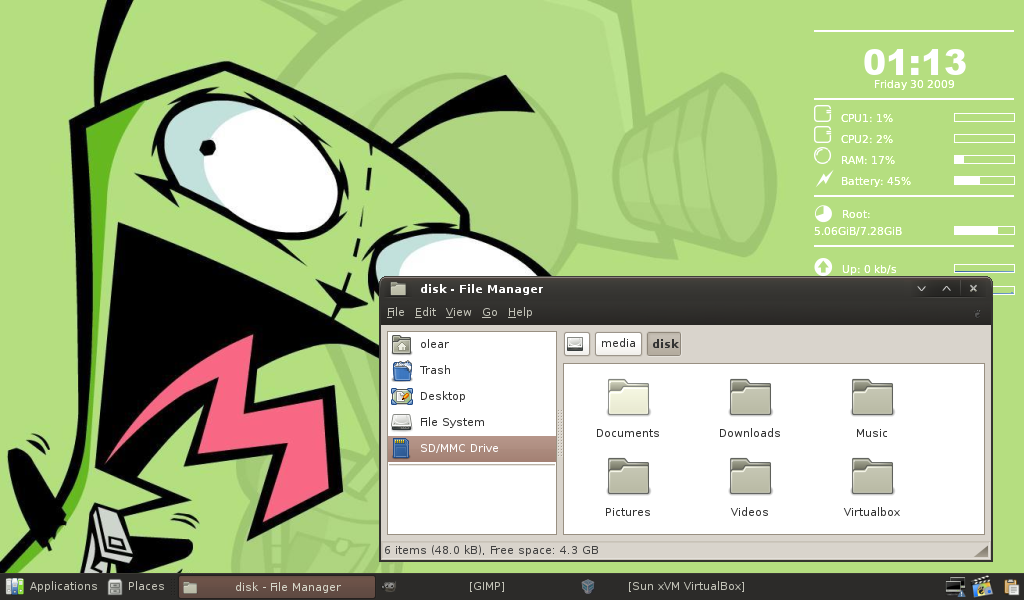1024x600 pixels.
Task: Click the disk path button
Action: [x=664, y=344]
